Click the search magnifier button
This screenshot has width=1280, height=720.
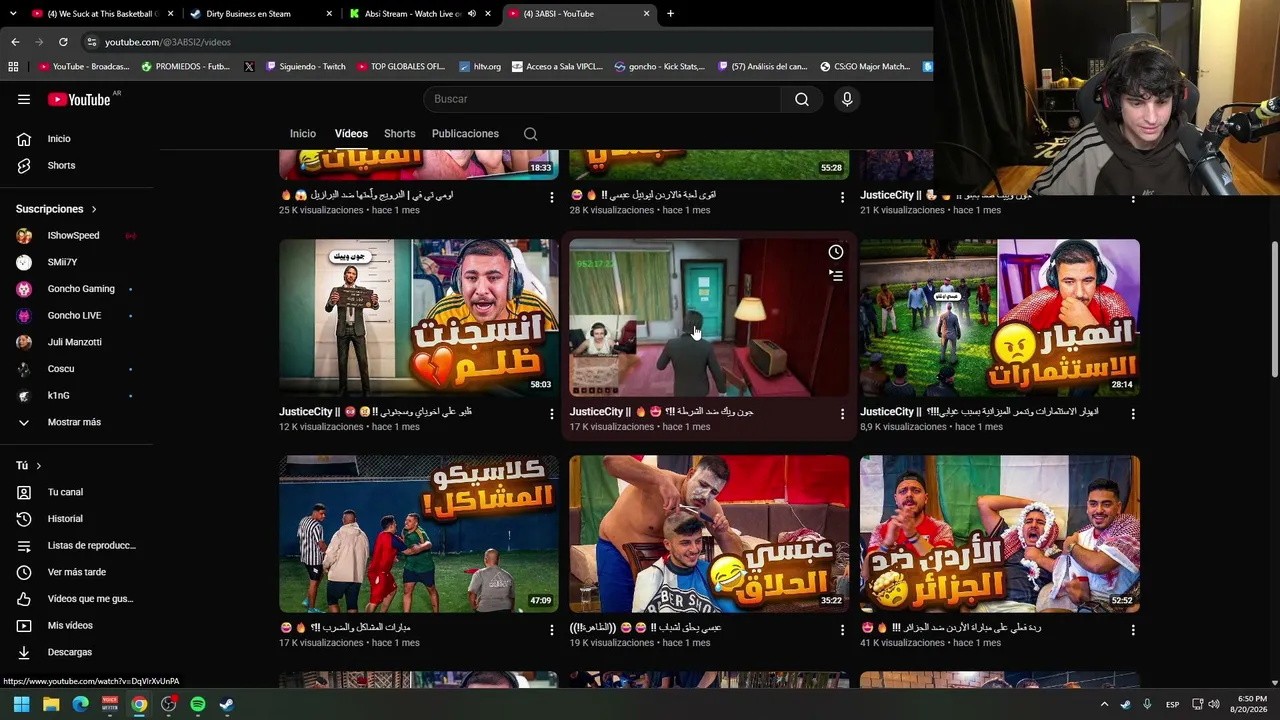coord(802,99)
